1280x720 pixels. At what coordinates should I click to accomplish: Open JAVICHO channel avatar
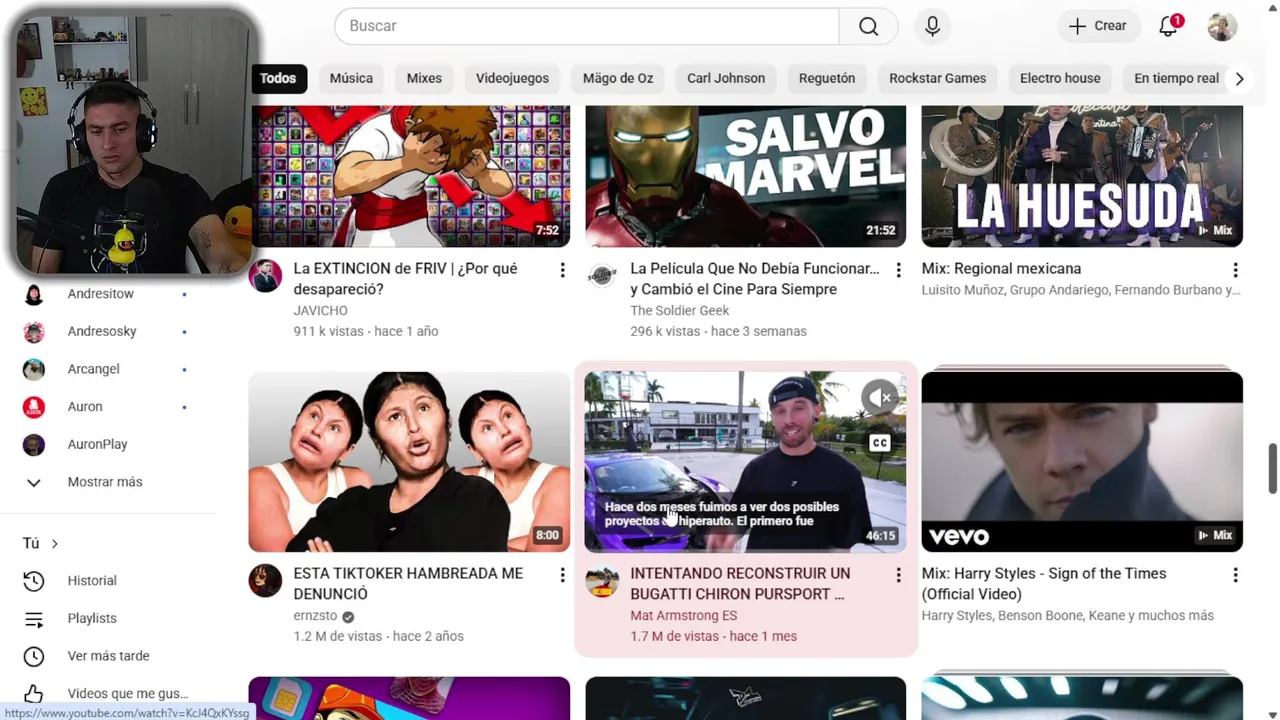(x=265, y=275)
